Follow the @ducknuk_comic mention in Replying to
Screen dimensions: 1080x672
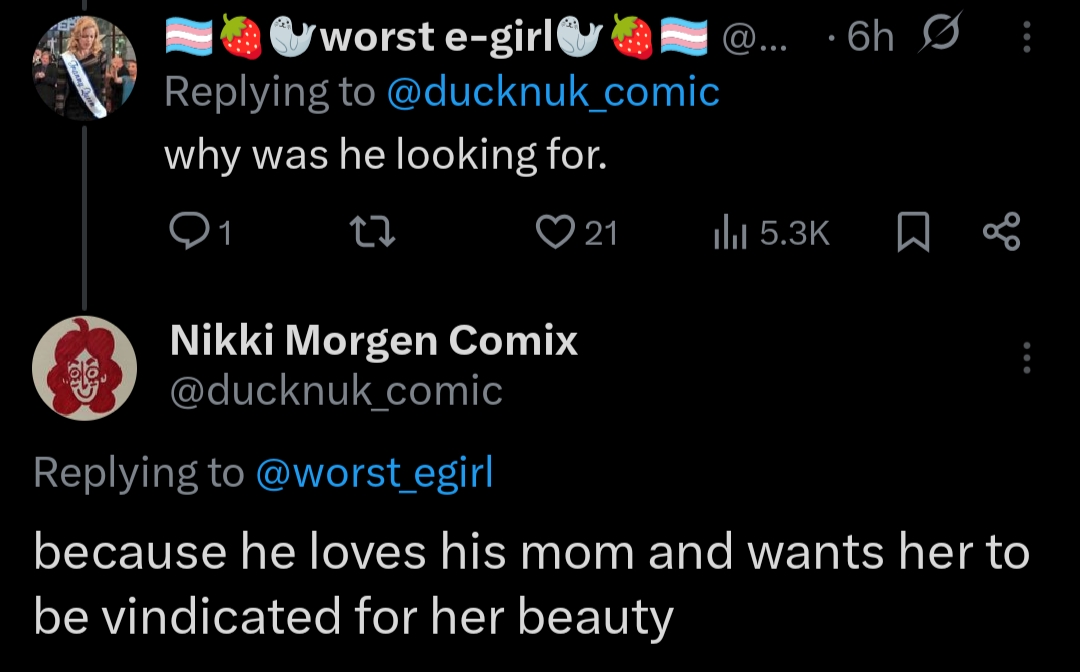tap(552, 92)
